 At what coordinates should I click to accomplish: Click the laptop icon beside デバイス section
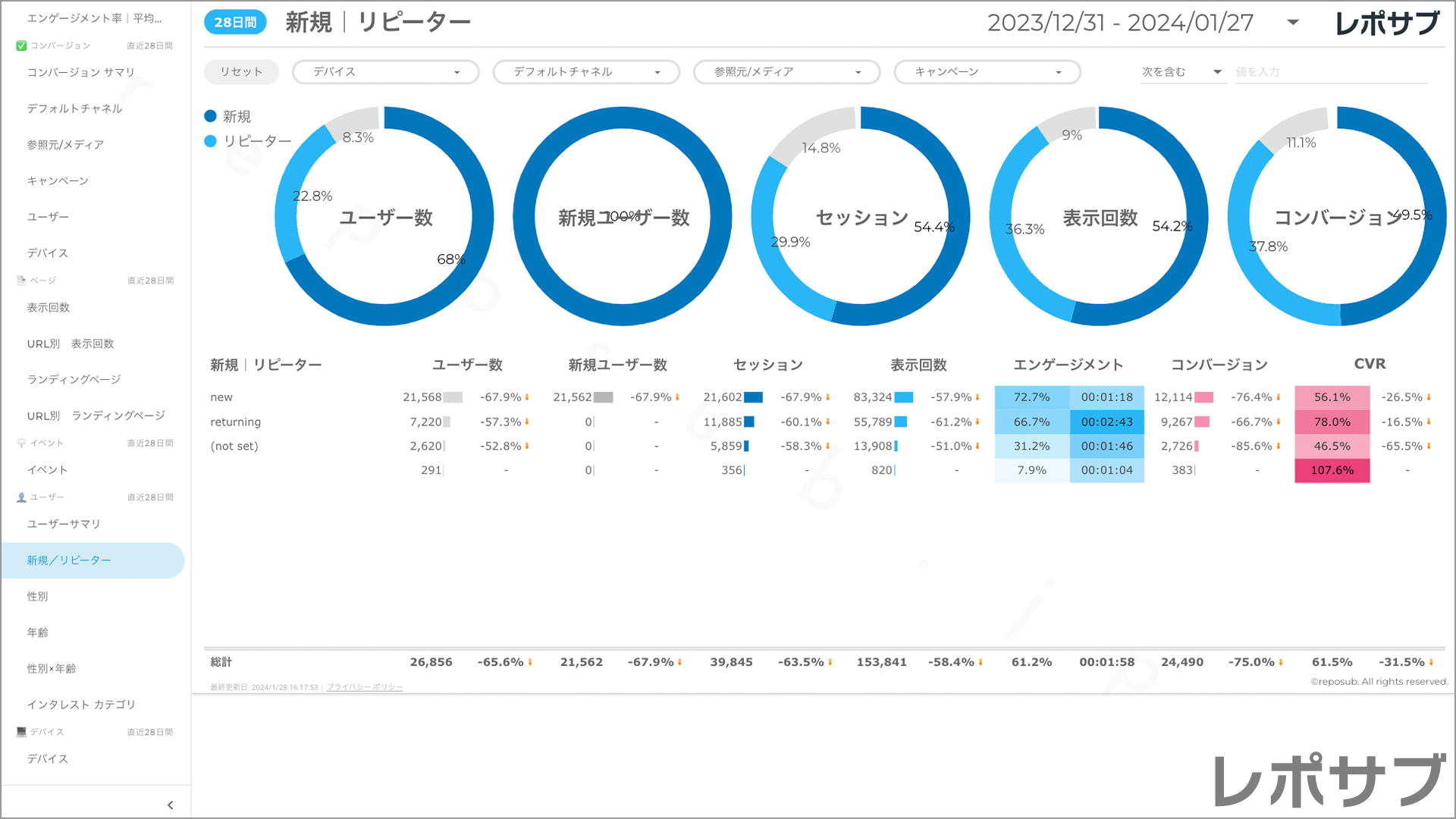tap(21, 732)
